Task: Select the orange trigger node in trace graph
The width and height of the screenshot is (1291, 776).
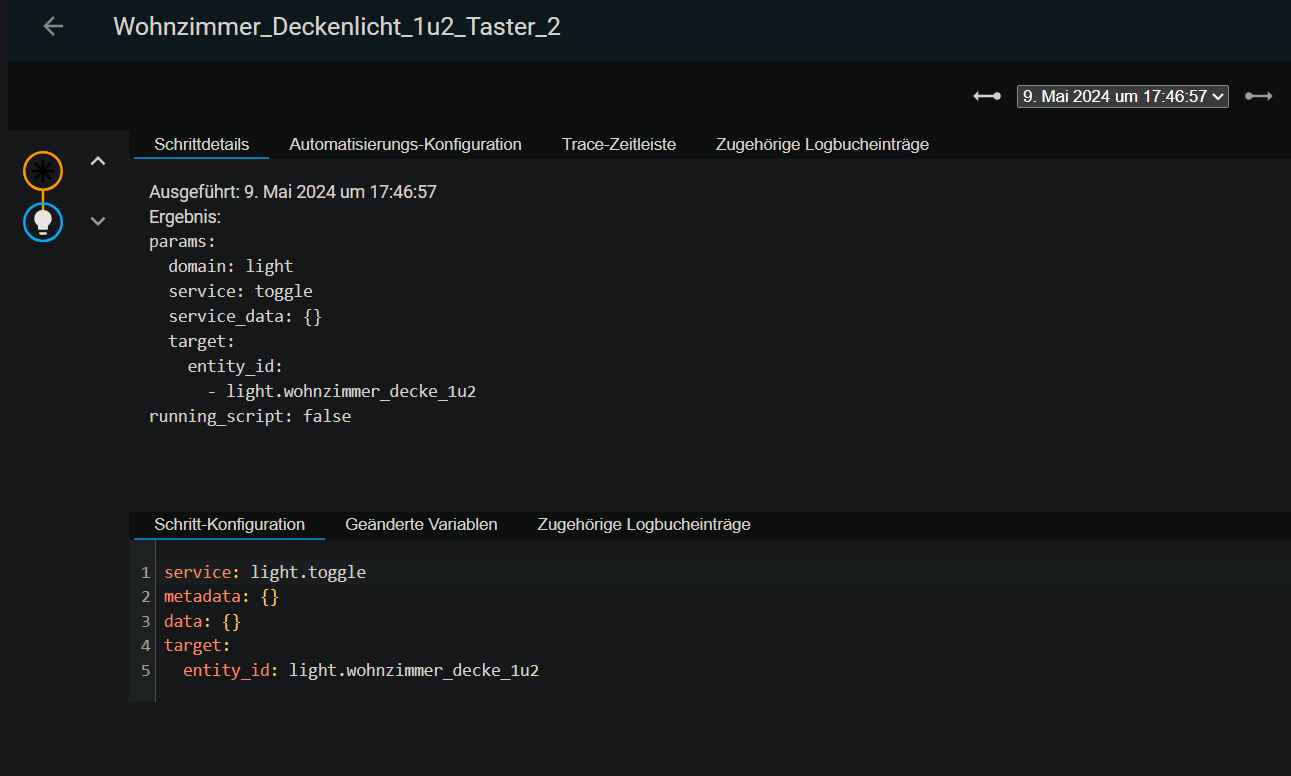Action: (x=43, y=172)
